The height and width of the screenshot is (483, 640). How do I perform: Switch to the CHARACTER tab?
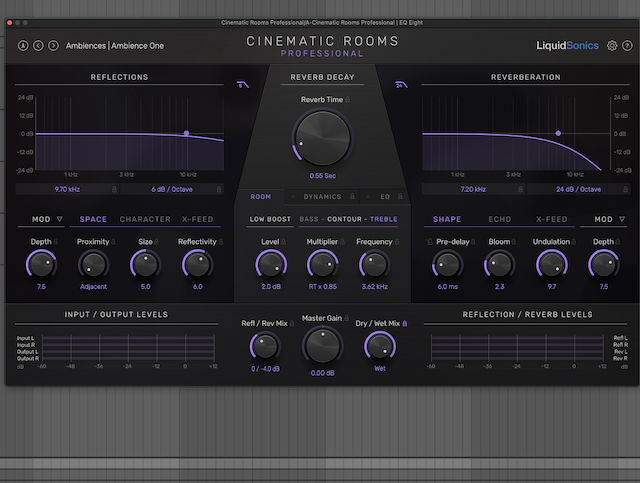tap(145, 219)
